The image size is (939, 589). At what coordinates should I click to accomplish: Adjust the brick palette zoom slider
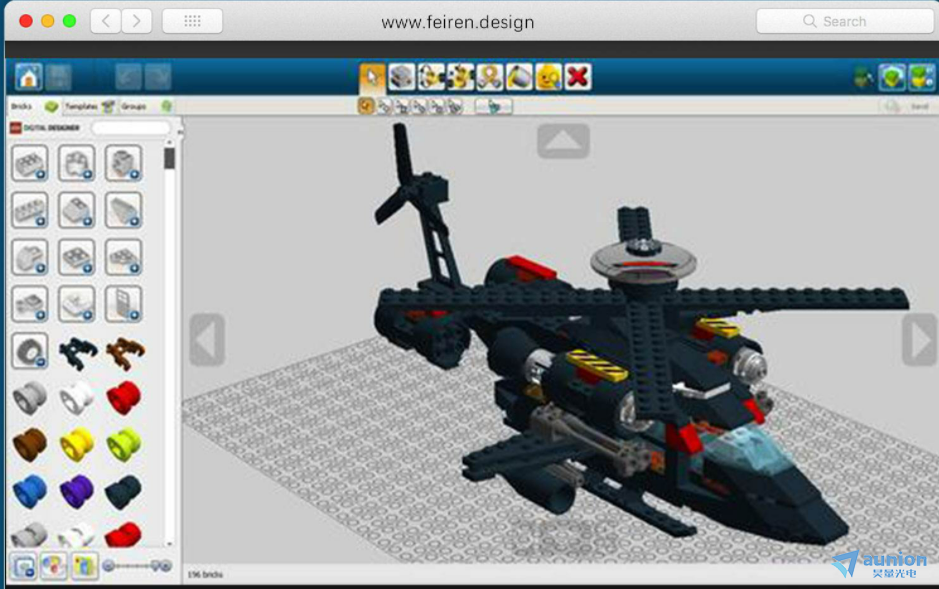pyautogui.click(x=137, y=566)
